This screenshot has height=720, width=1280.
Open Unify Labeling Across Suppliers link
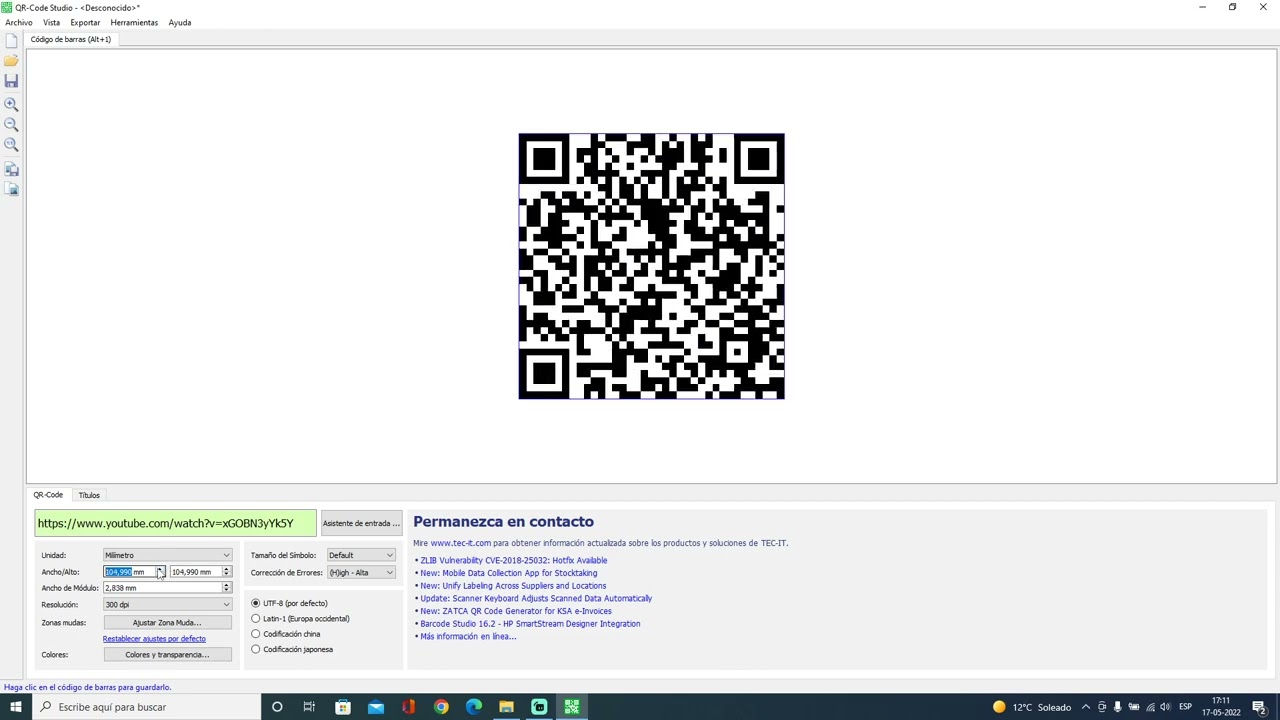[513, 586]
